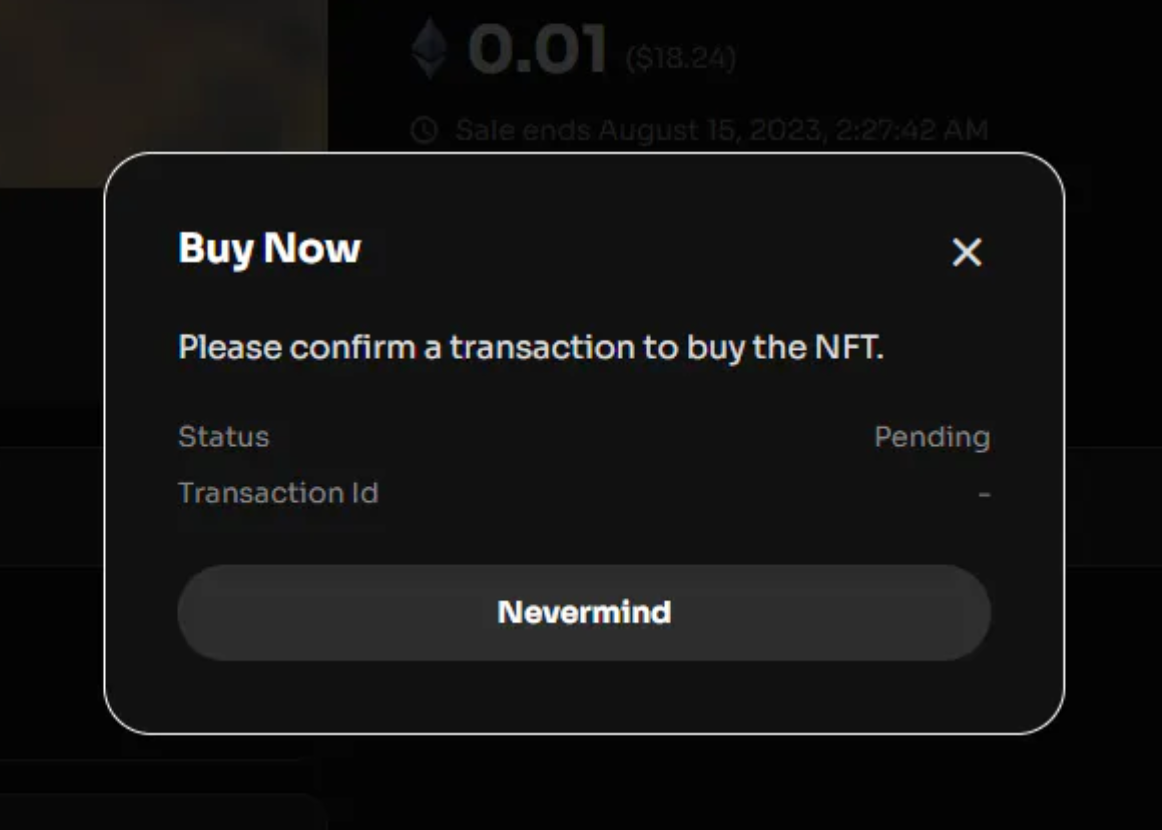Click the clock icon before Sale ends
Screen dimensions: 1162x830
click(425, 130)
